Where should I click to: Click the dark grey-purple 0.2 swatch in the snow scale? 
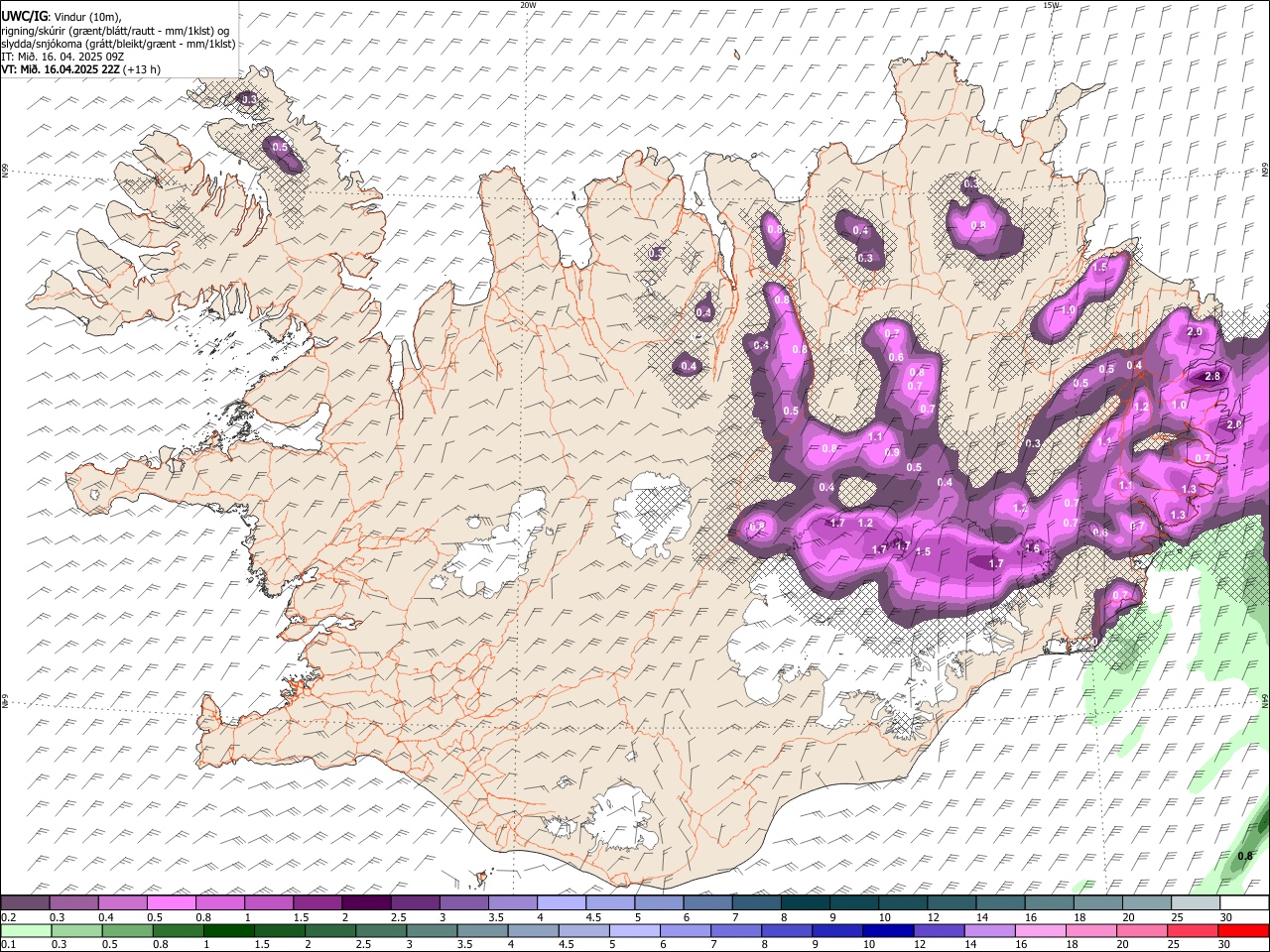[25, 903]
